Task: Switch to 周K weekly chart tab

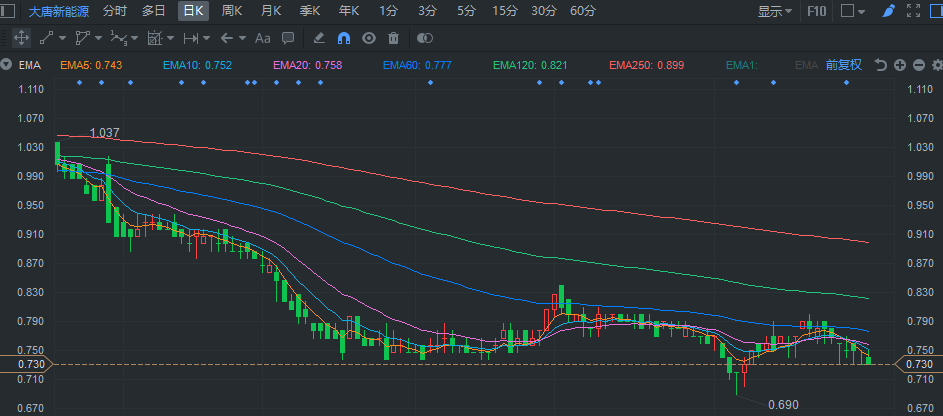Action: click(232, 11)
